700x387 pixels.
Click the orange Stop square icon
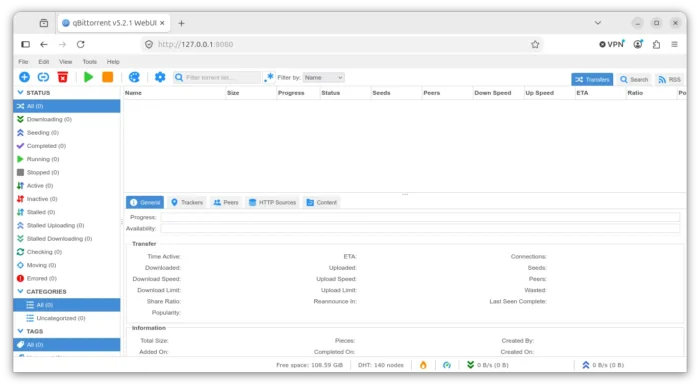(x=108, y=77)
